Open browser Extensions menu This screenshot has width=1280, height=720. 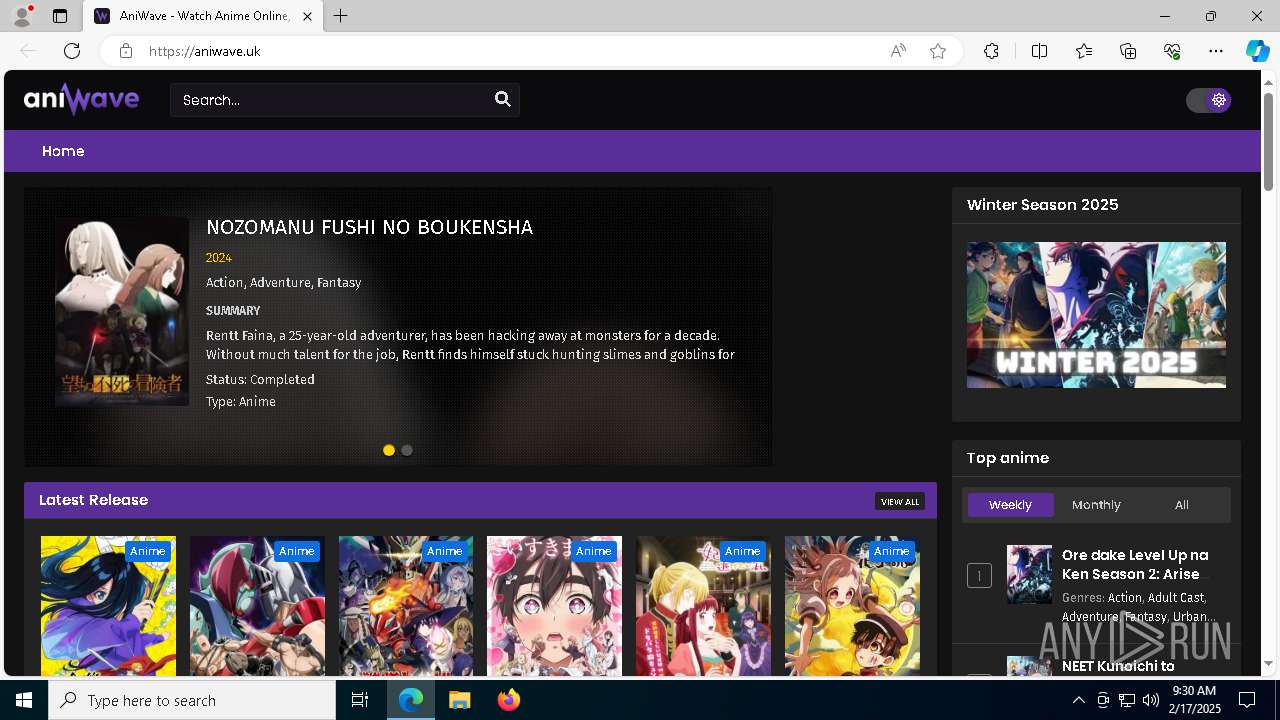(x=991, y=51)
